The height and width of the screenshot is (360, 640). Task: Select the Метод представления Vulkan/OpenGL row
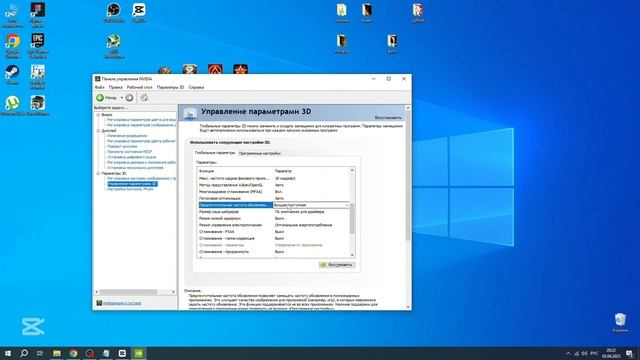point(273,185)
